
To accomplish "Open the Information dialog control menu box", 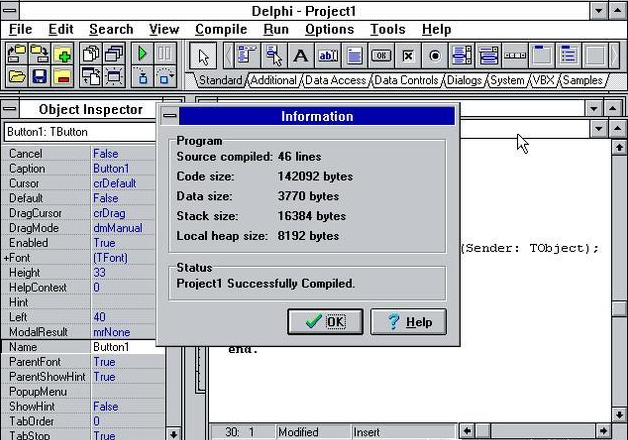I will 168,116.
